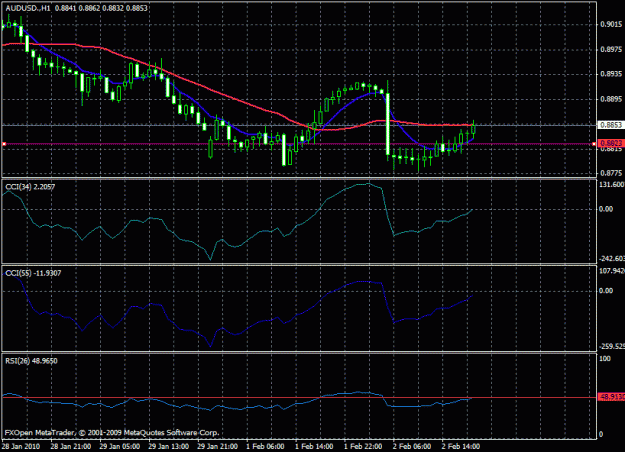Click the 0.8935 price scale value
This screenshot has width=625, height=452.
point(611,74)
